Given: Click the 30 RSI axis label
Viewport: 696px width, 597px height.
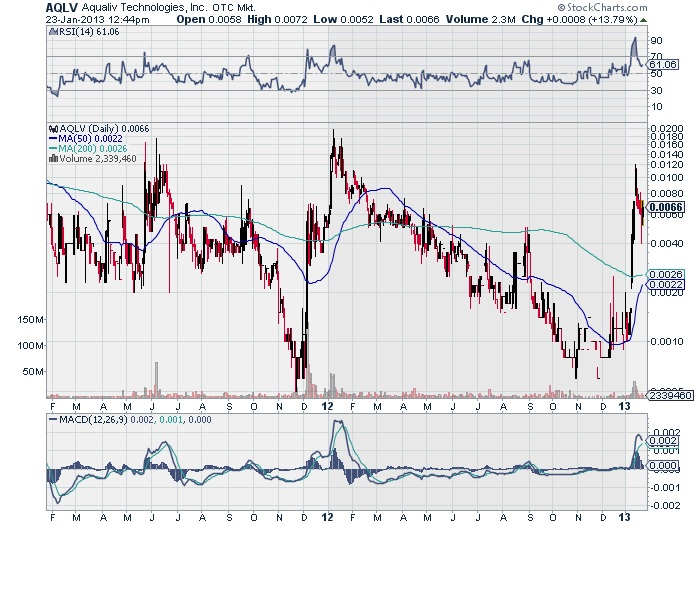Looking at the screenshot, I should tap(656, 91).
